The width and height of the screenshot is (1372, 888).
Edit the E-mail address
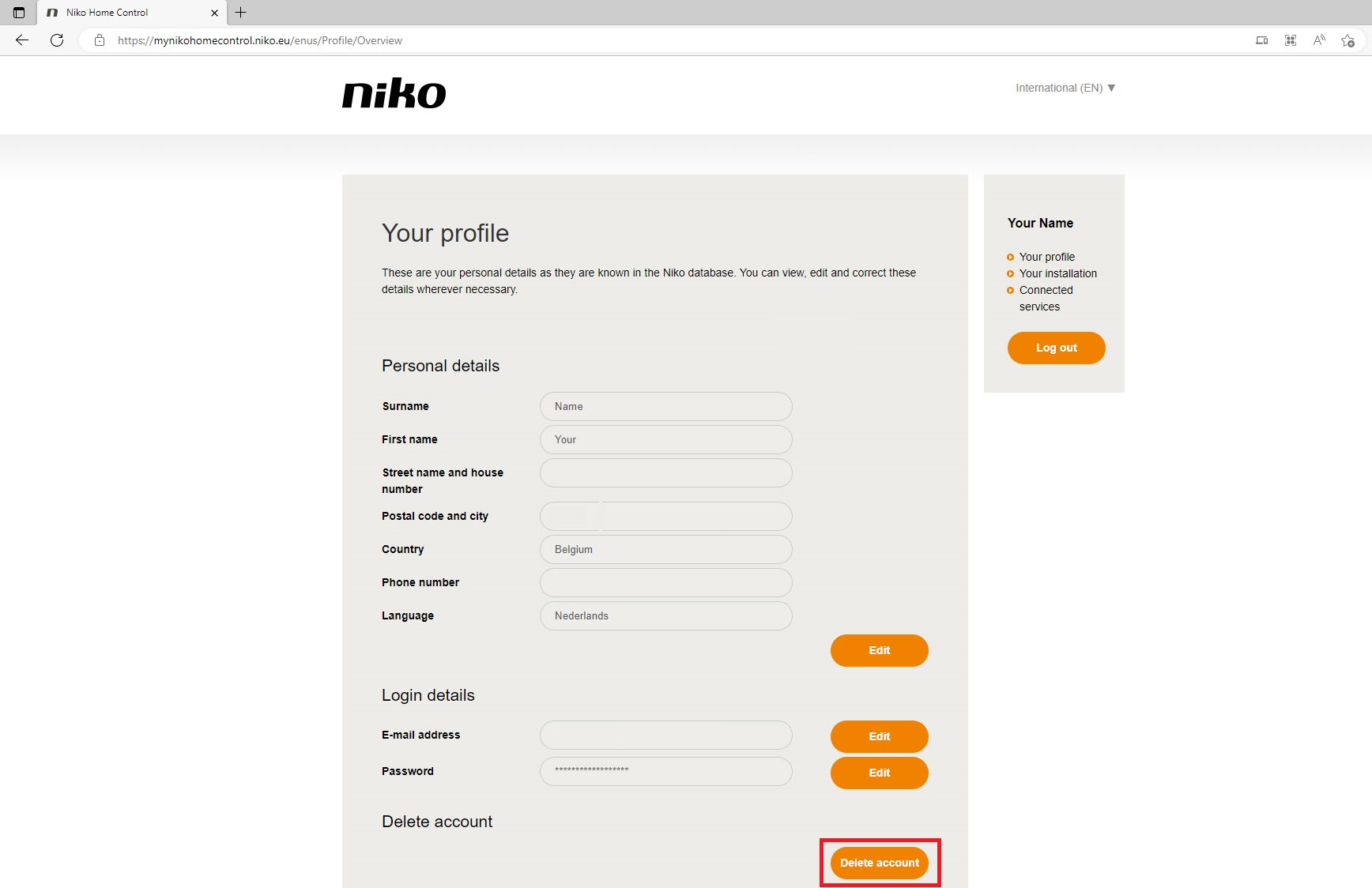pyautogui.click(x=879, y=736)
